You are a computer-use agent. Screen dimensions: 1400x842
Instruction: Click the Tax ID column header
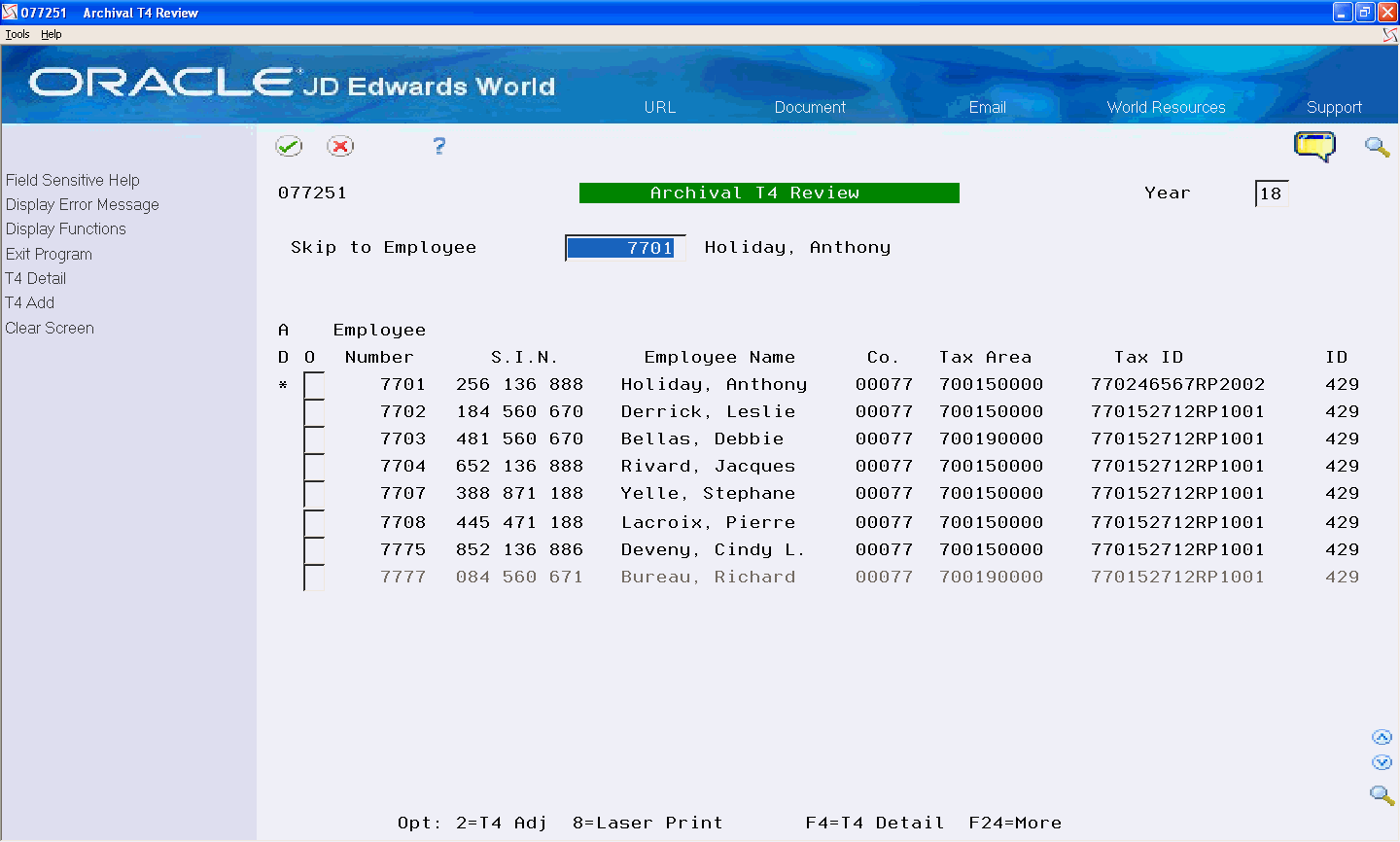(1148, 358)
